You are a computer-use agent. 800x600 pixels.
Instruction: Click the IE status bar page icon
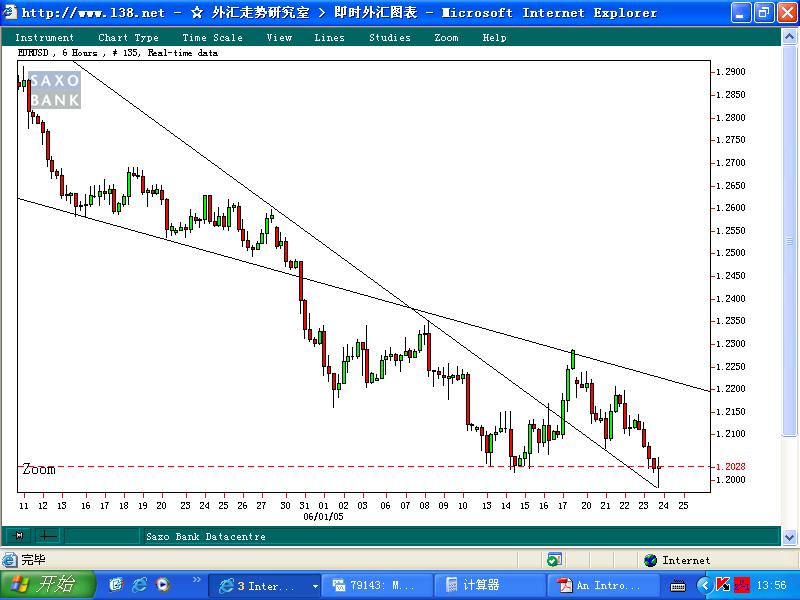9,560
